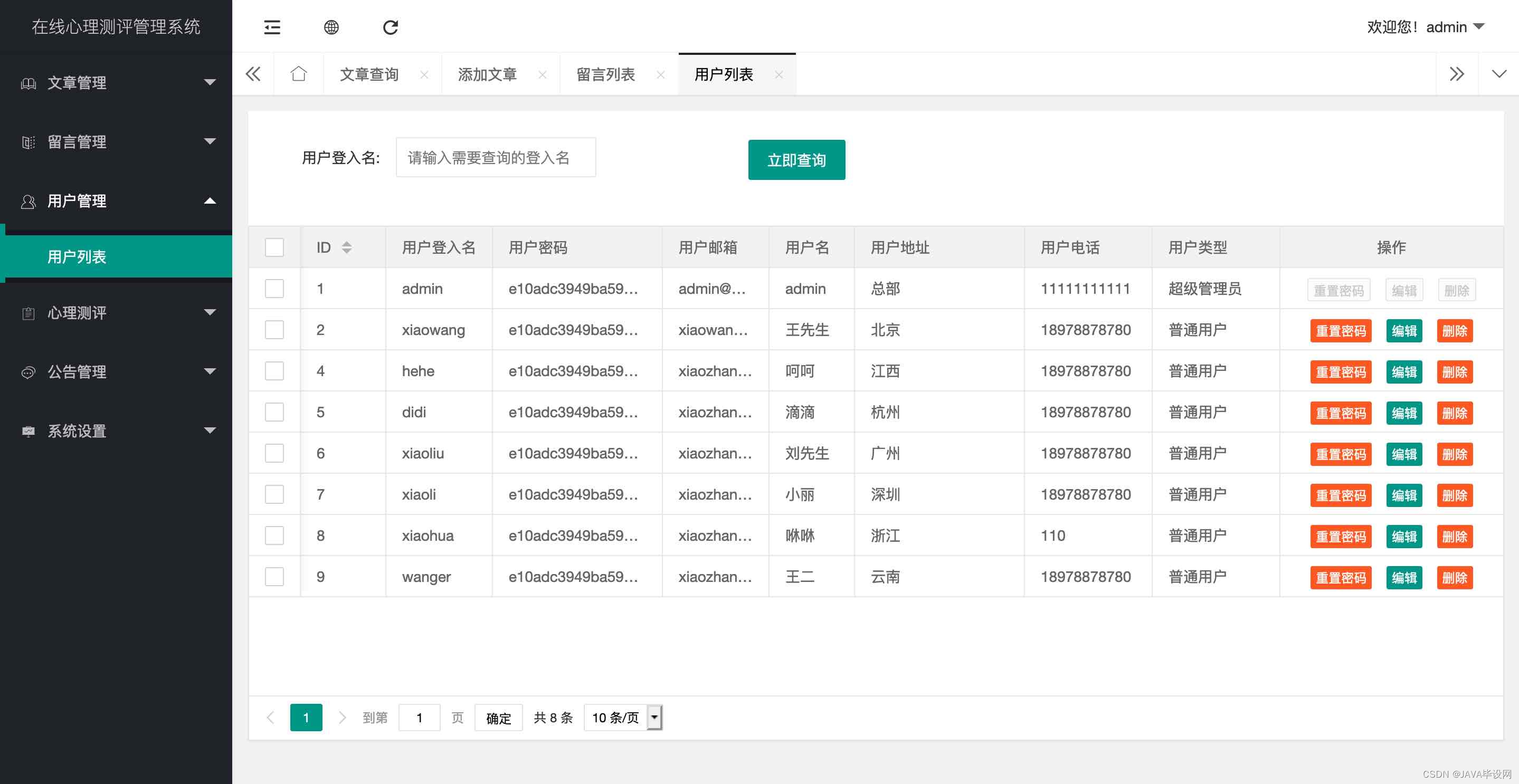Screen dimensions: 1519x784
Task: Click the globe website icon
Action: point(331,27)
